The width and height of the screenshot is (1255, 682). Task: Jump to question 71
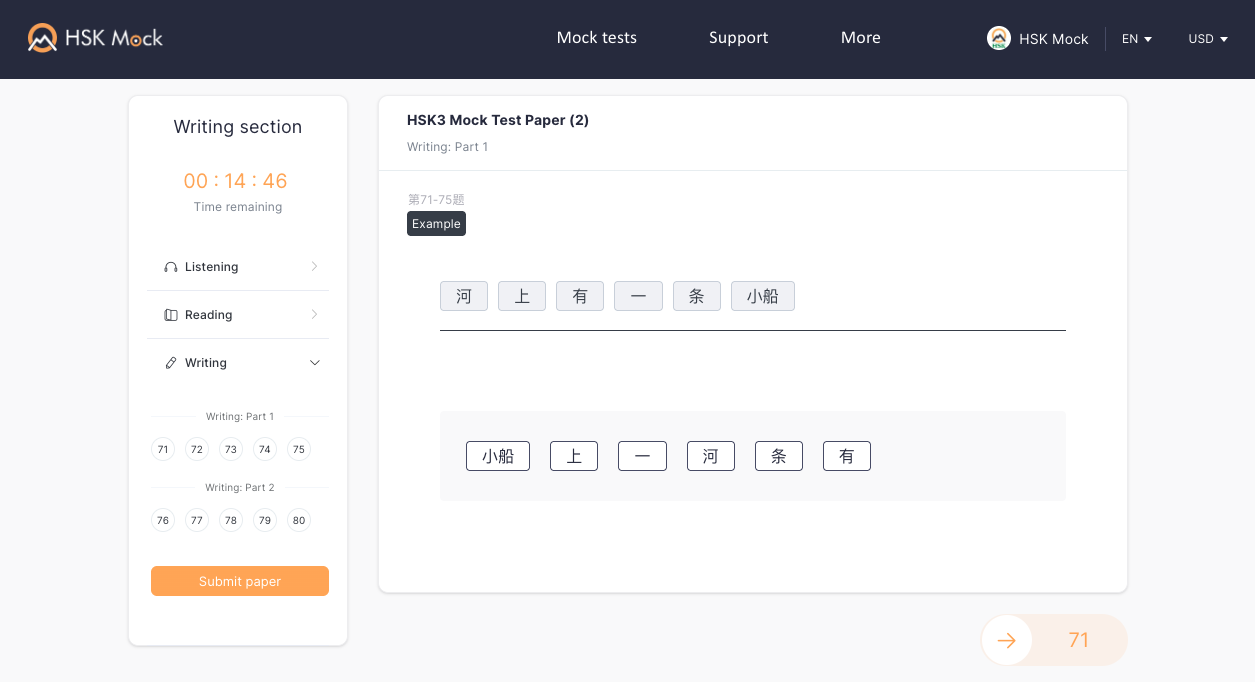coord(163,449)
